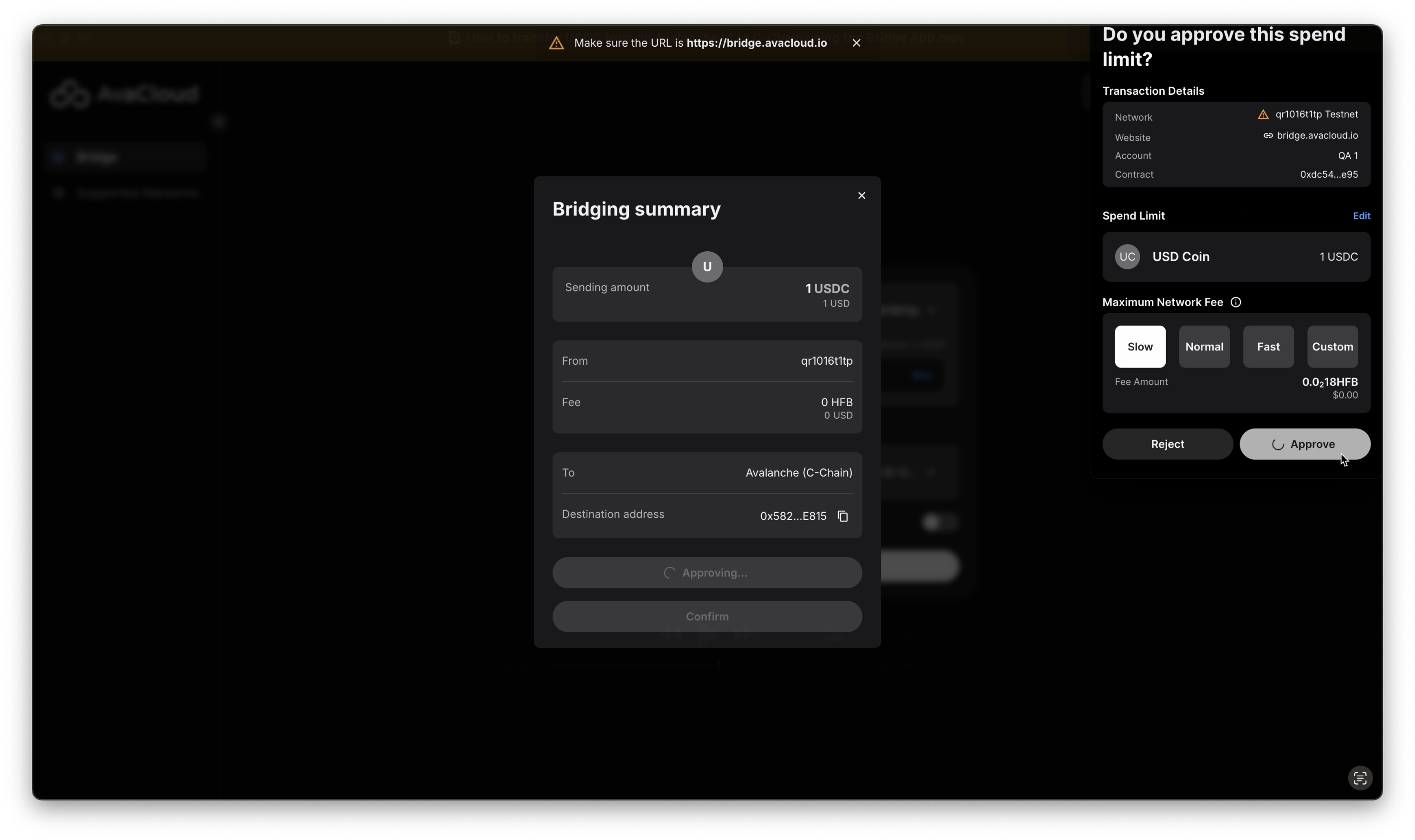Reject the spend limit request
Screen dimensions: 1415x840
pos(1167,444)
